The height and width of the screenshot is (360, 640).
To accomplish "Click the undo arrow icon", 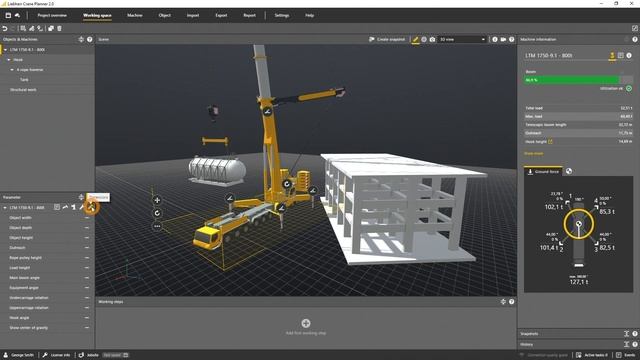I will coord(5,29).
